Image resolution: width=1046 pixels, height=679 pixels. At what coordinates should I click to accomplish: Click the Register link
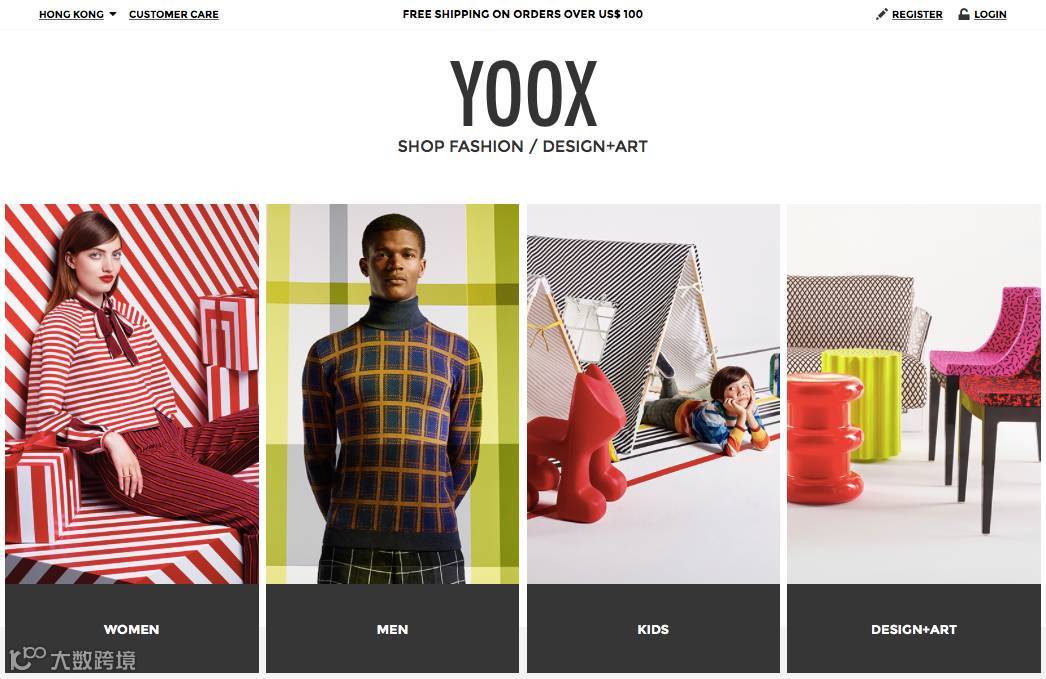[x=917, y=14]
